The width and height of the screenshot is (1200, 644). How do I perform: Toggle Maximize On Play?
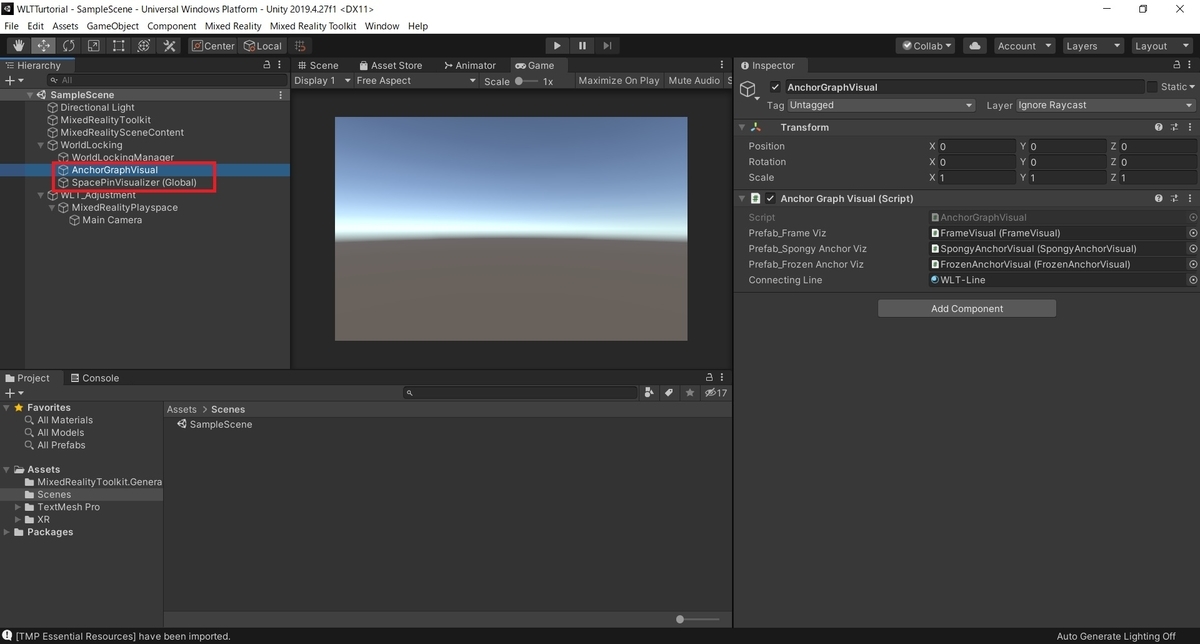619,81
